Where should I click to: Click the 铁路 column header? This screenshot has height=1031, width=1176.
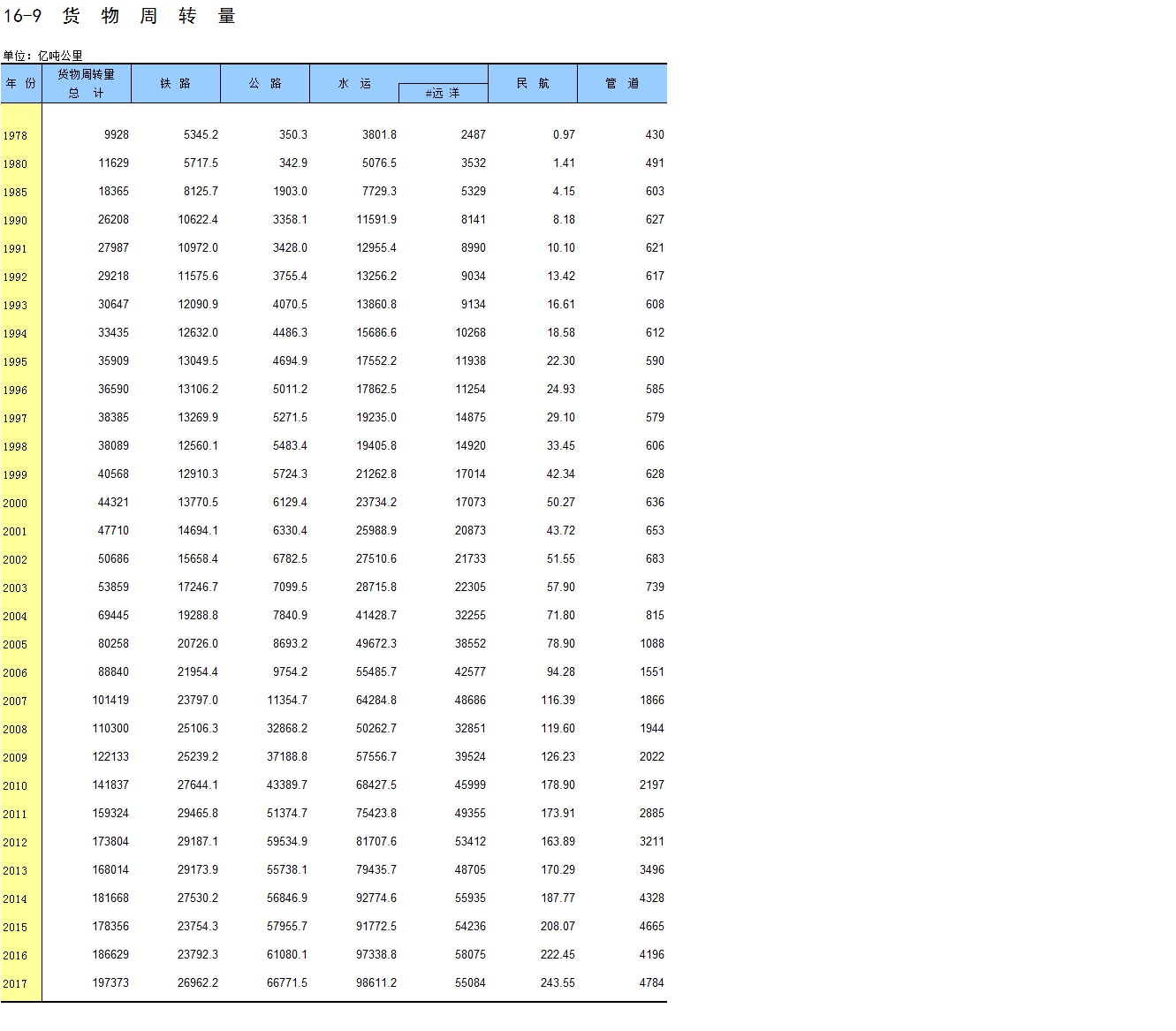coord(175,83)
